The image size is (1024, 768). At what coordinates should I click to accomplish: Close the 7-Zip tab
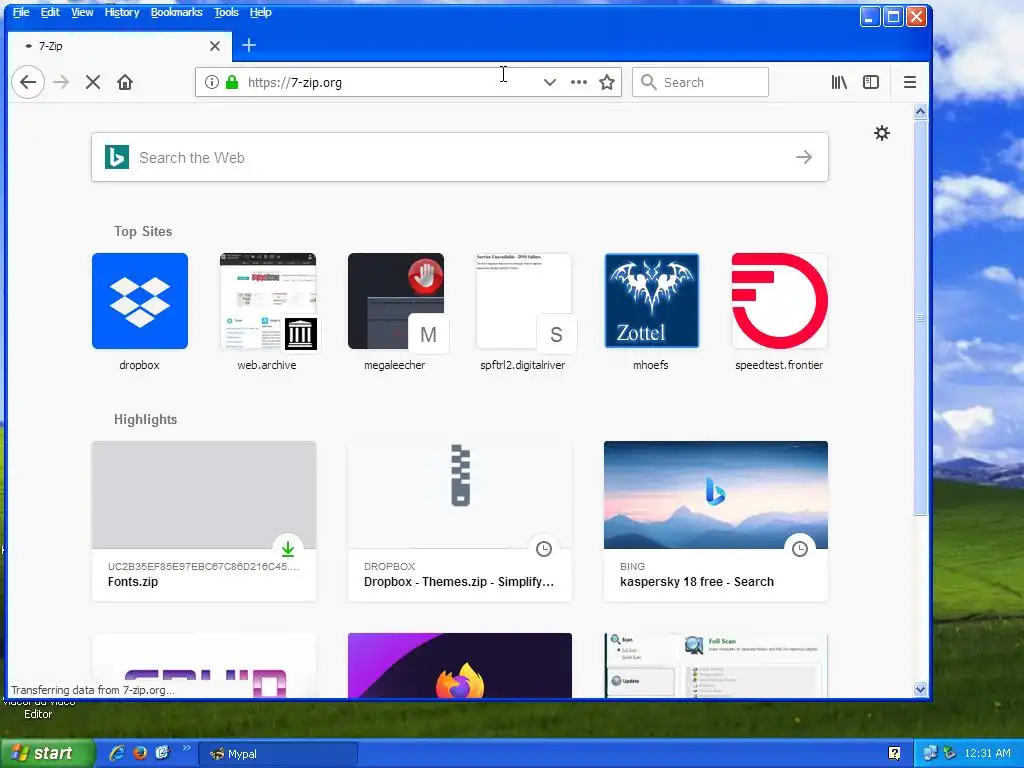215,46
